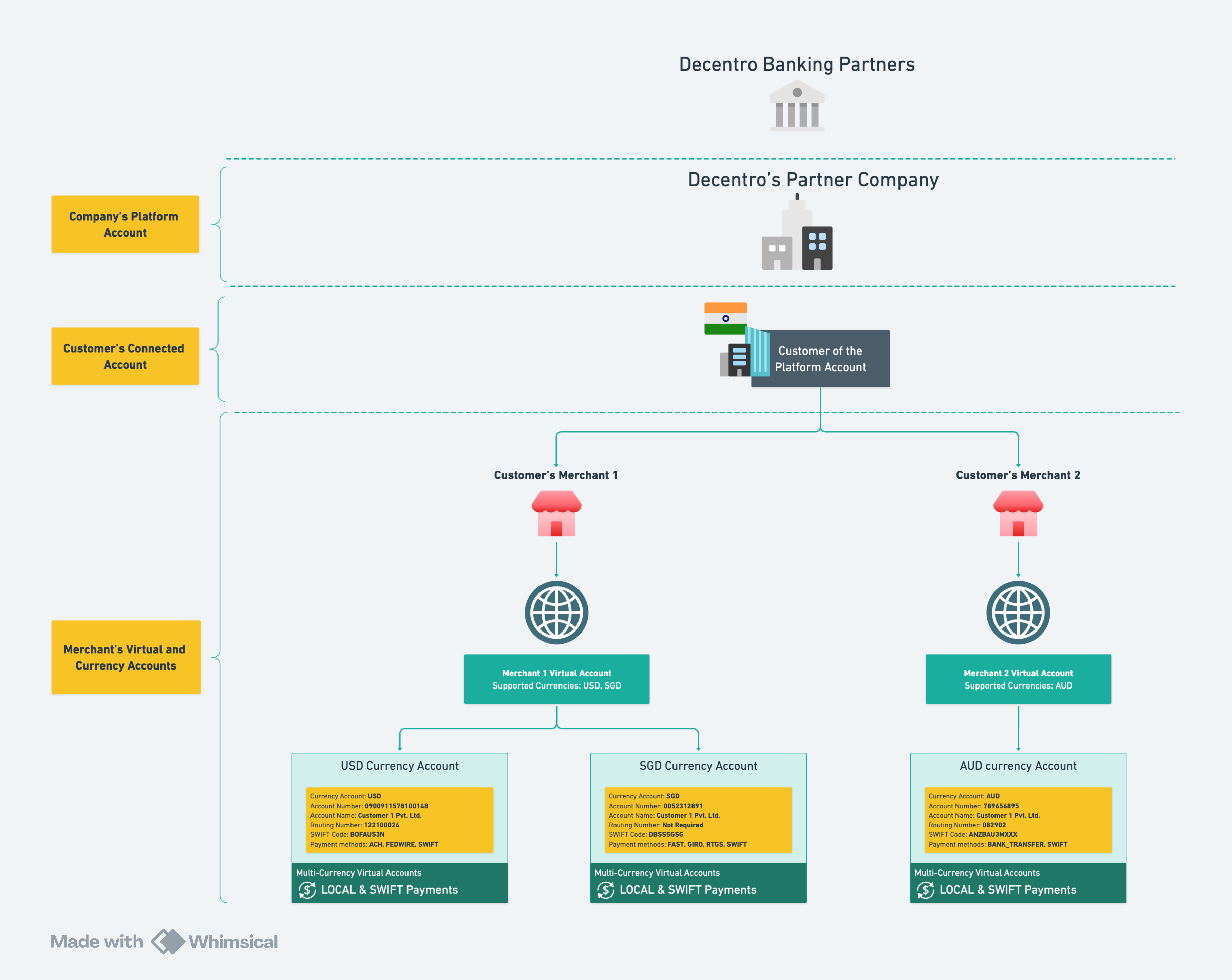This screenshot has width=1232, height=980.
Task: Click Customer's Merchant 2 shop icon
Action: [x=1018, y=514]
